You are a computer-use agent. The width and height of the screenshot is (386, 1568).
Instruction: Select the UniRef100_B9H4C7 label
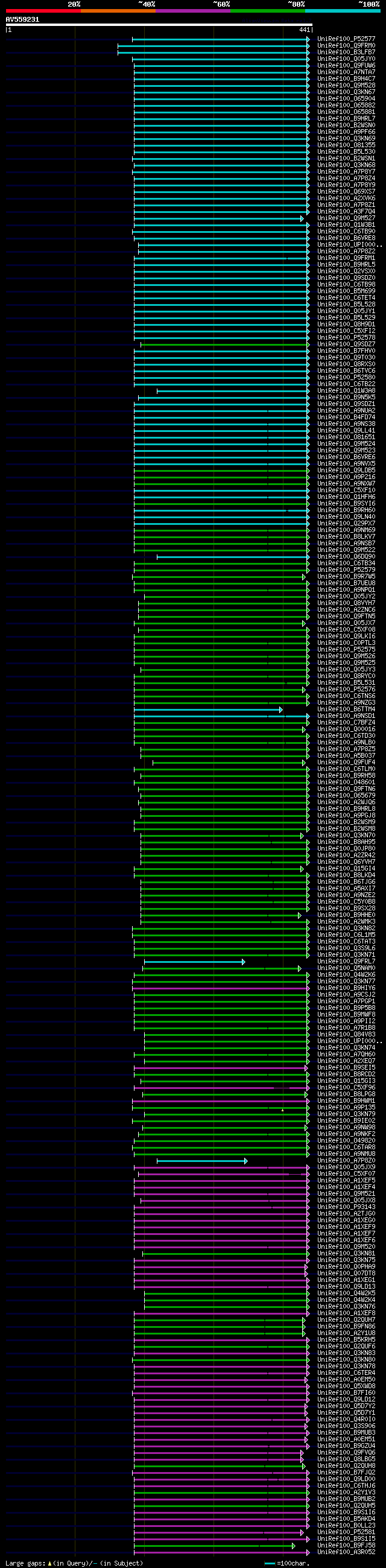(x=346, y=79)
